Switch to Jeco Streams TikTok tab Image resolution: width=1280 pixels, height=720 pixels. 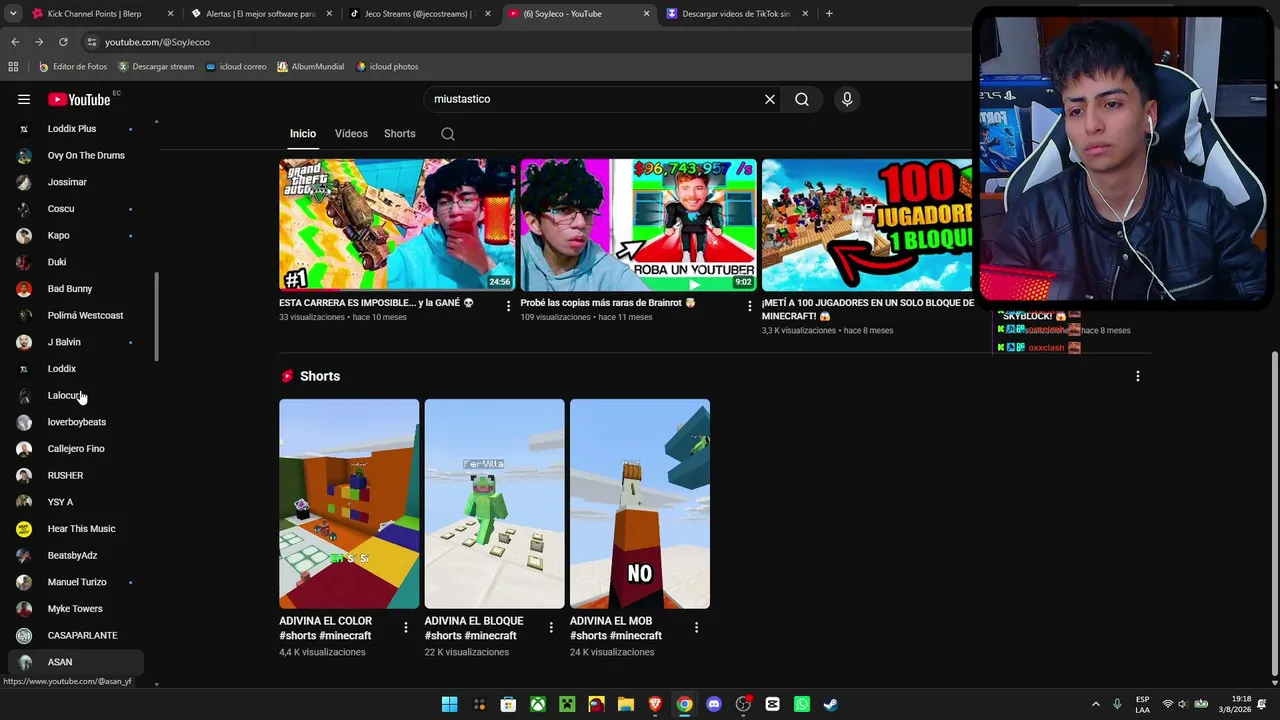pyautogui.click(x=418, y=14)
